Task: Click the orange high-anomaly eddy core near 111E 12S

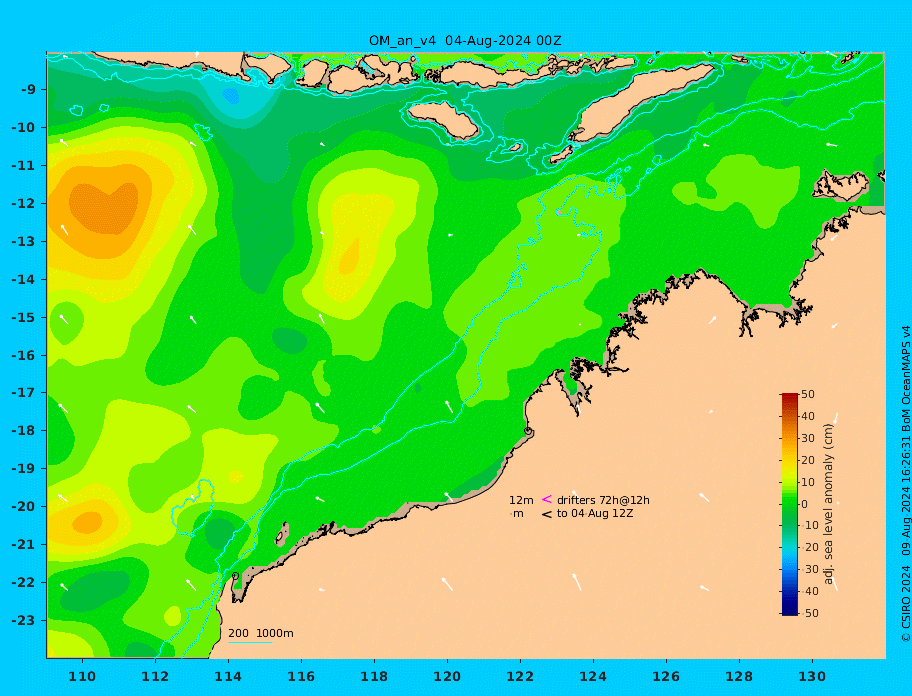Action: [104, 208]
